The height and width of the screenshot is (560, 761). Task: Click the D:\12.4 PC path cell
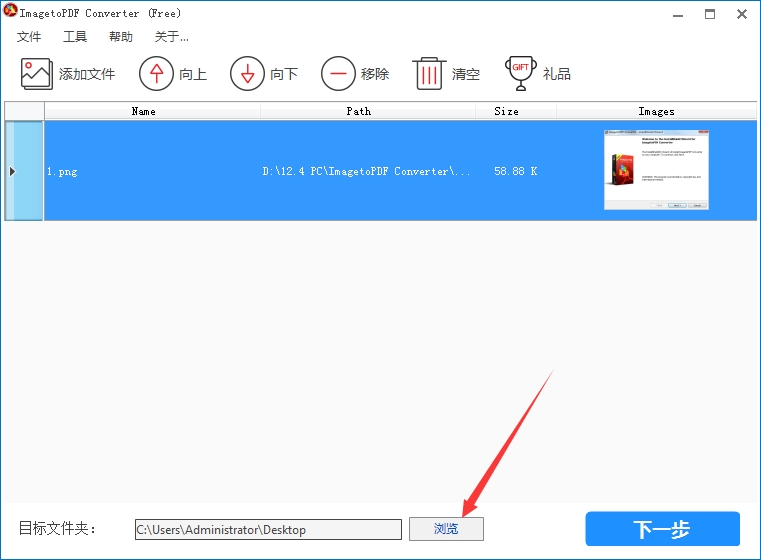click(x=366, y=171)
